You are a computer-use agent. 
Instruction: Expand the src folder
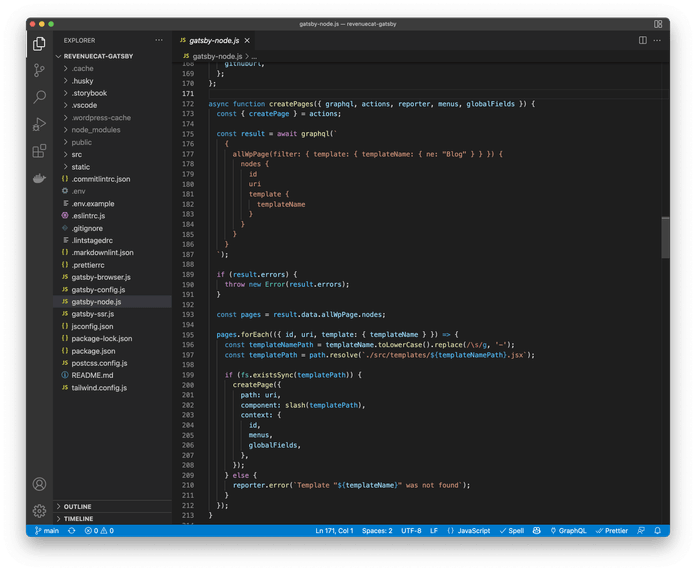pyautogui.click(x=77, y=154)
